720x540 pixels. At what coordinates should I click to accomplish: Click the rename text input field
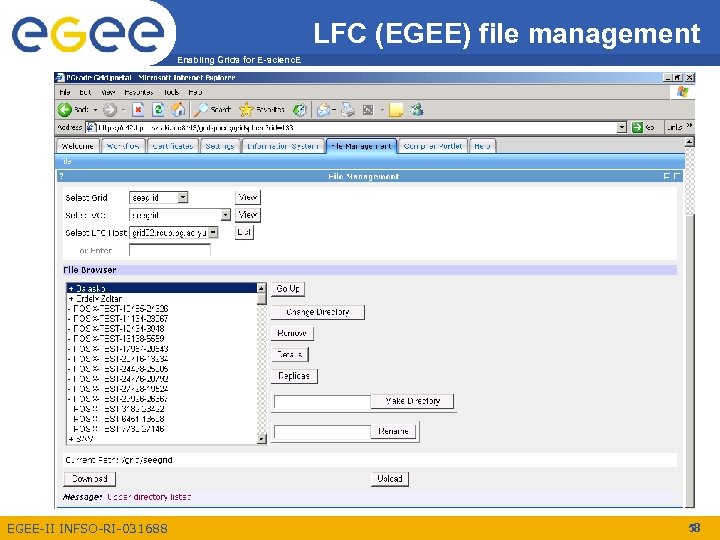322,432
